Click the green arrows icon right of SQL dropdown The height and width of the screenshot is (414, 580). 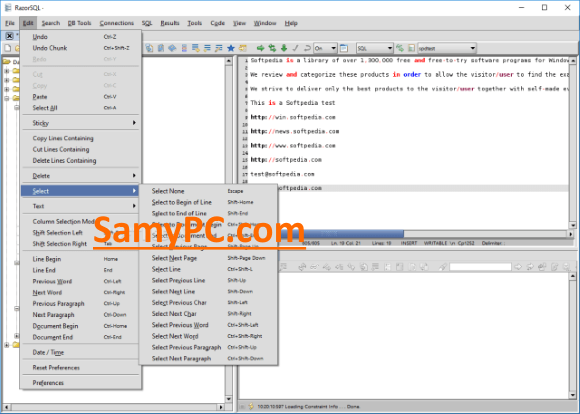[x=400, y=48]
